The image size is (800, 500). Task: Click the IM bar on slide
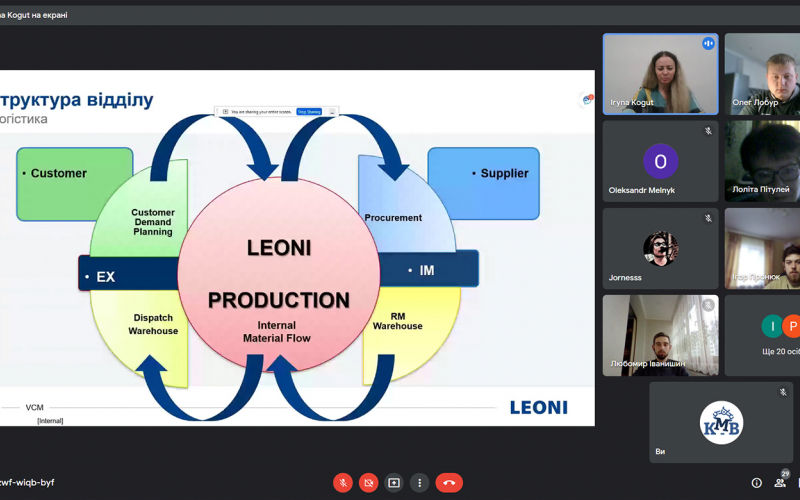pos(428,269)
